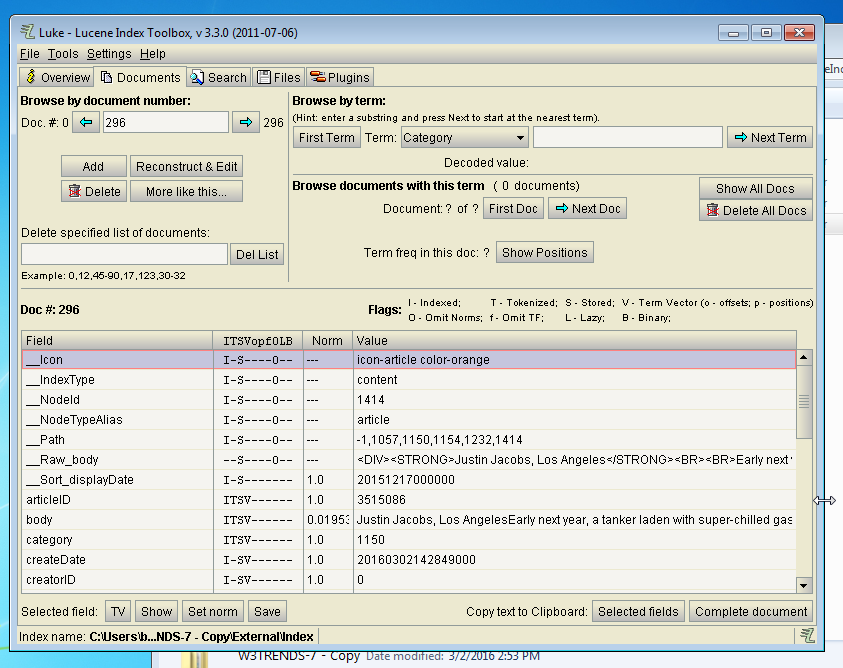Go to next document with right arrow
The image size is (843, 668).
246,123
